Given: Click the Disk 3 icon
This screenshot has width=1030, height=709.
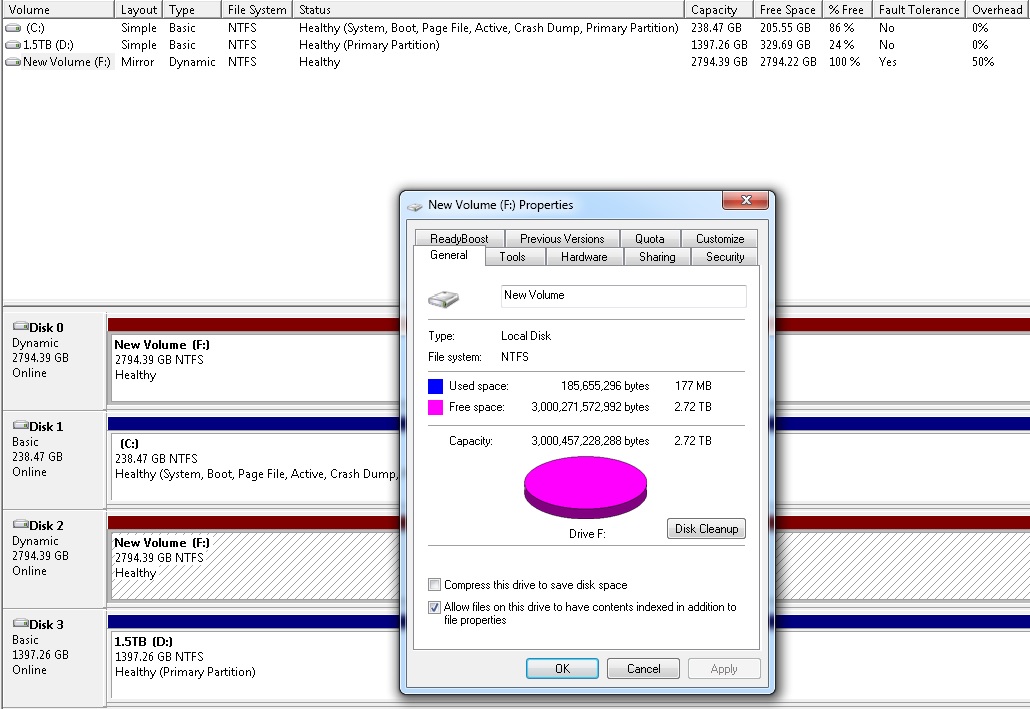Looking at the screenshot, I should pyautogui.click(x=20, y=624).
